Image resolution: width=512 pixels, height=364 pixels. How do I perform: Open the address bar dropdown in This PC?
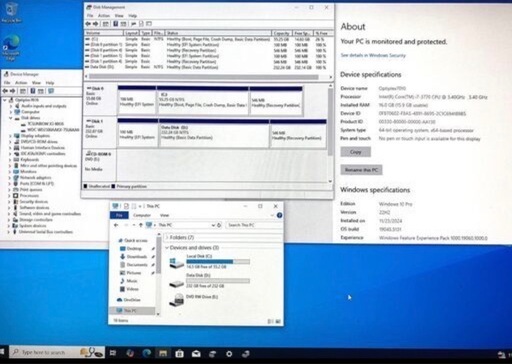click(213, 225)
